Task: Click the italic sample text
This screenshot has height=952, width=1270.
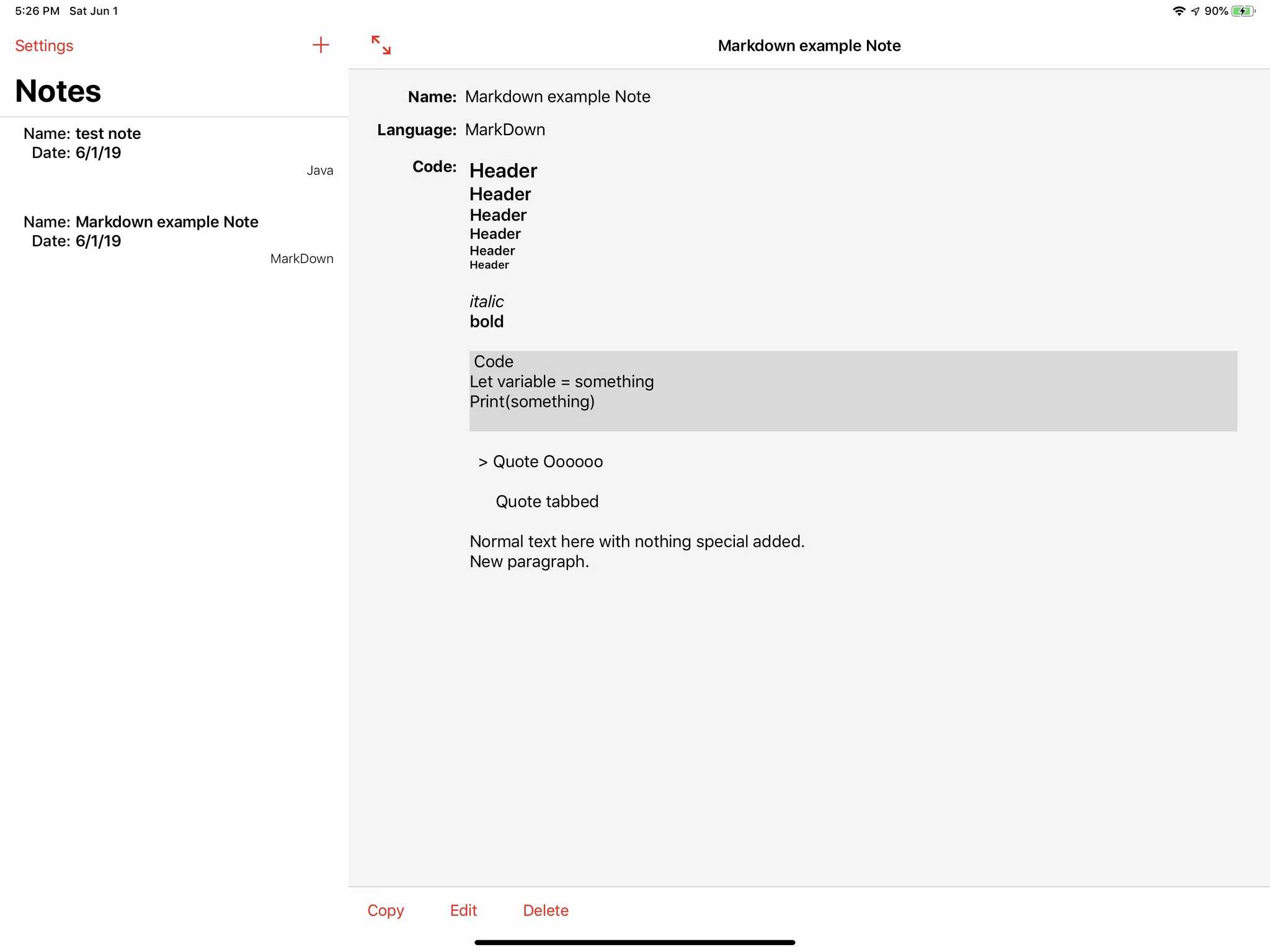Action: pos(486,301)
